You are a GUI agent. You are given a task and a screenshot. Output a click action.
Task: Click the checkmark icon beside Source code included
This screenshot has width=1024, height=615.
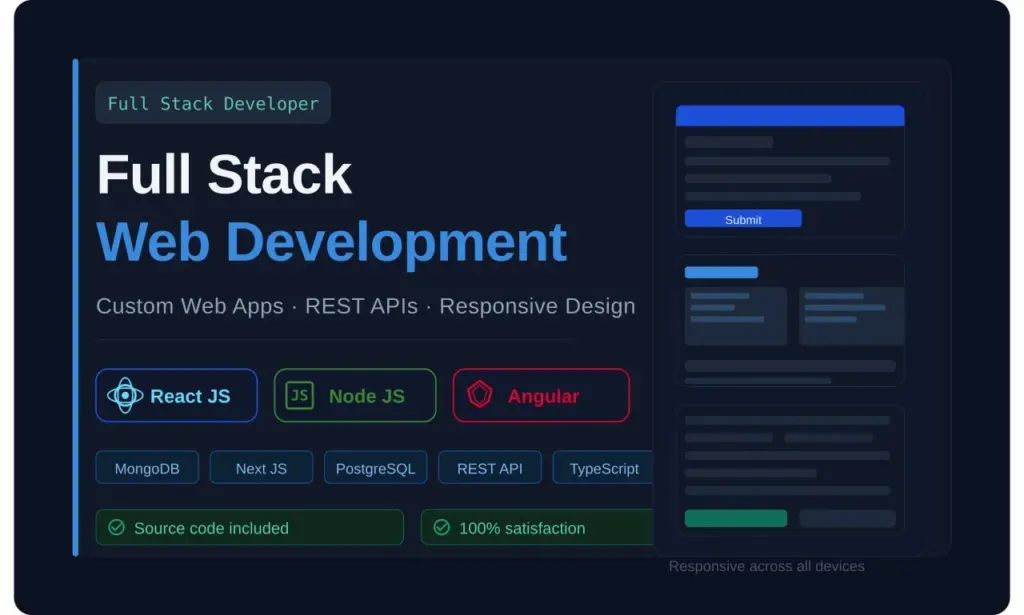point(116,528)
